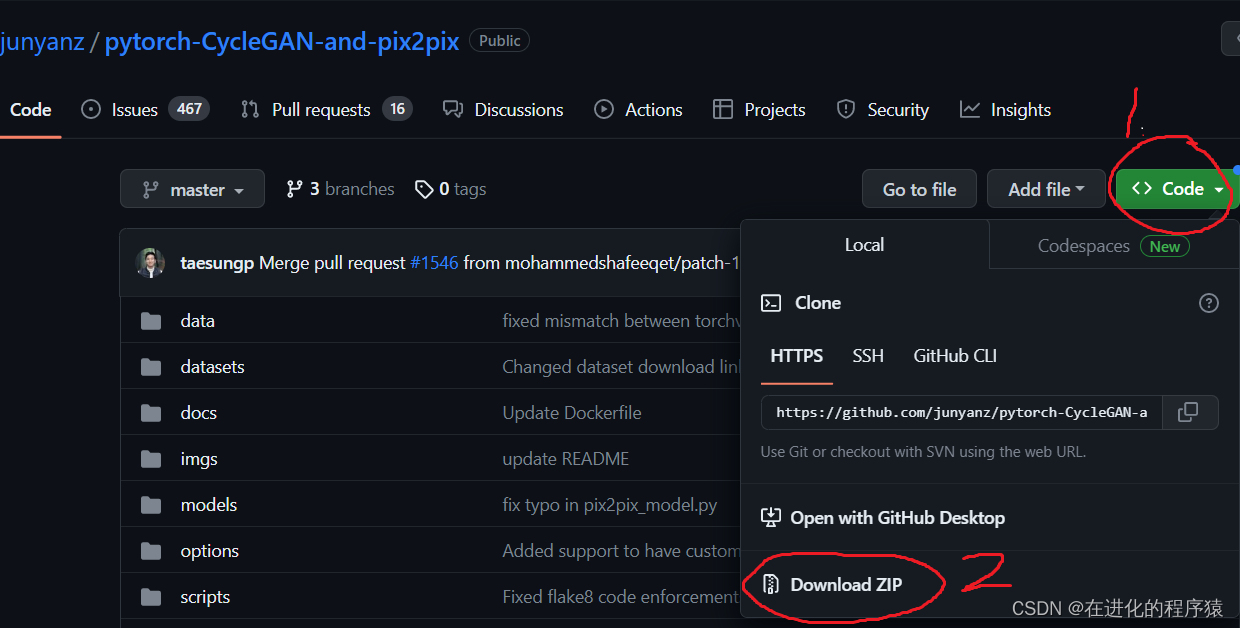Click the GitHub Desktop download icon

771,518
